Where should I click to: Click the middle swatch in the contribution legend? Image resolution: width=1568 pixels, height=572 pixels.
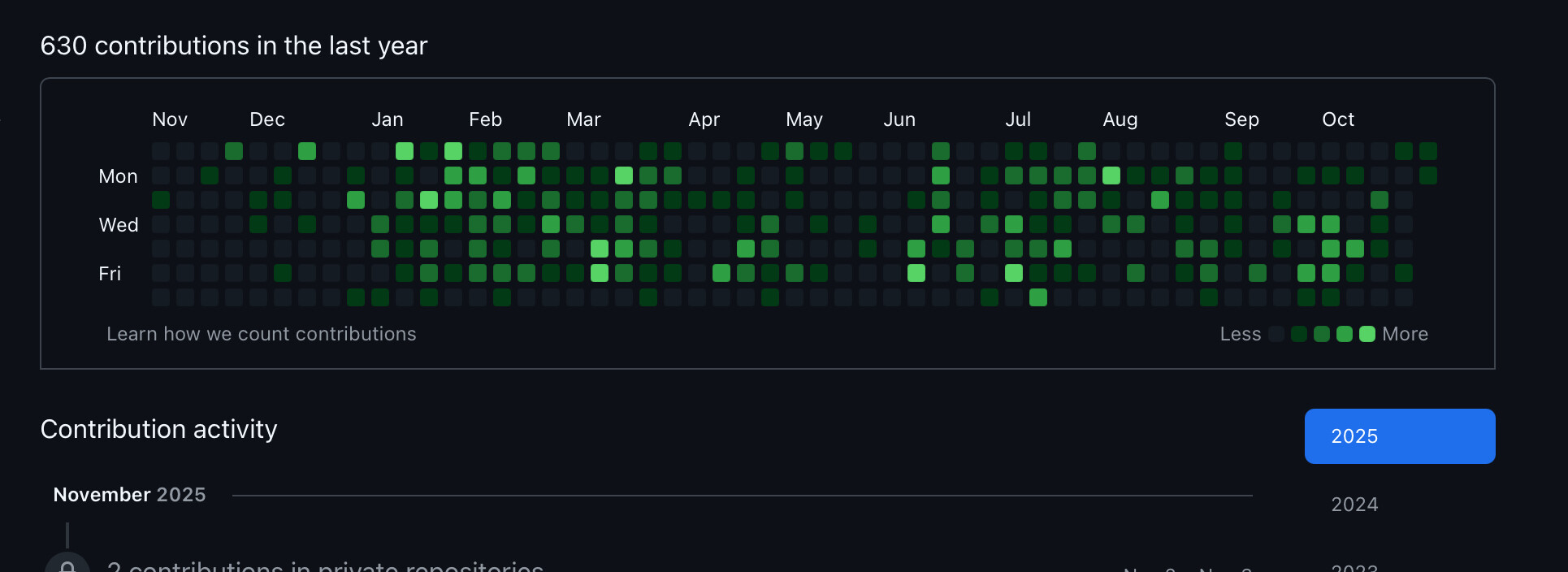pyautogui.click(x=1322, y=334)
